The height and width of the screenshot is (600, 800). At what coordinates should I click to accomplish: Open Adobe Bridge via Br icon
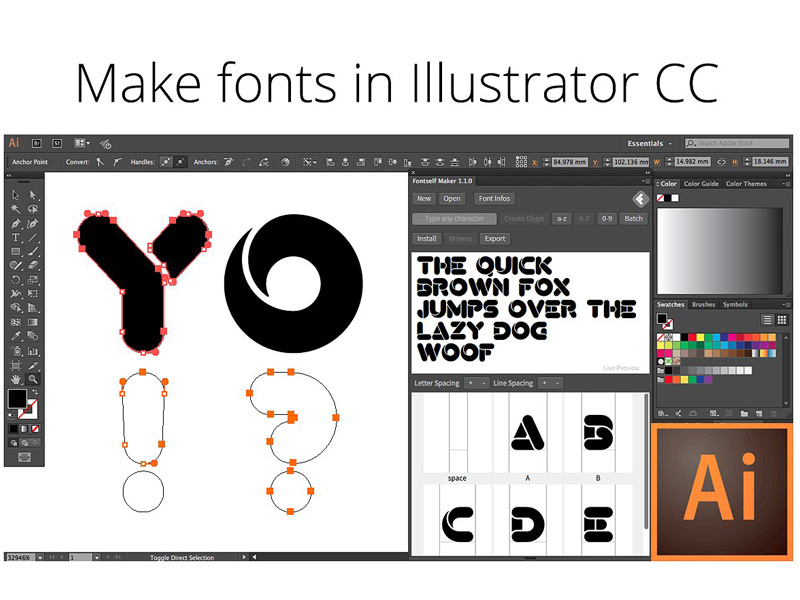point(37,143)
